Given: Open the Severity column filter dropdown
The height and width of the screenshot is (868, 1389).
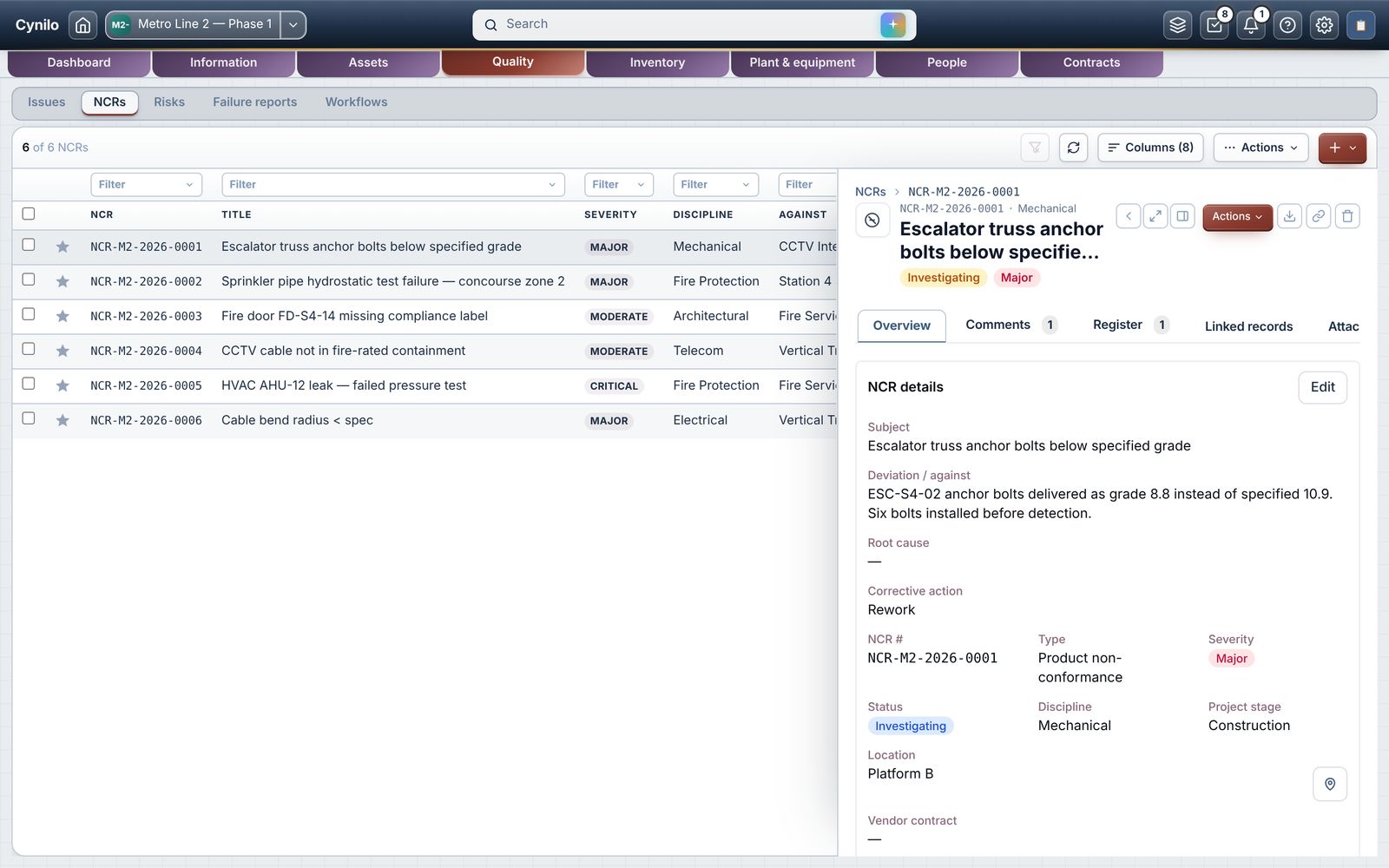Looking at the screenshot, I should tap(619, 184).
